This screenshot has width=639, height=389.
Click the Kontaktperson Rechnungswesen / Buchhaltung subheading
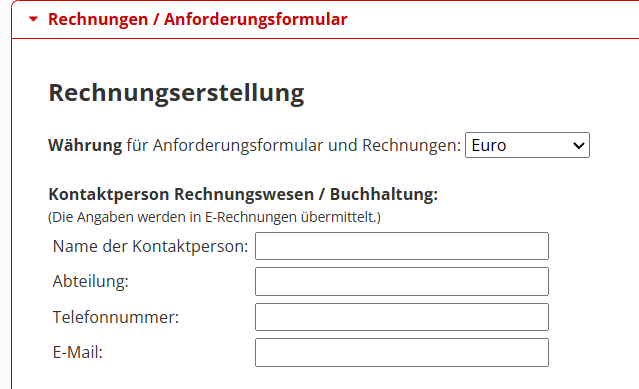coord(243,194)
